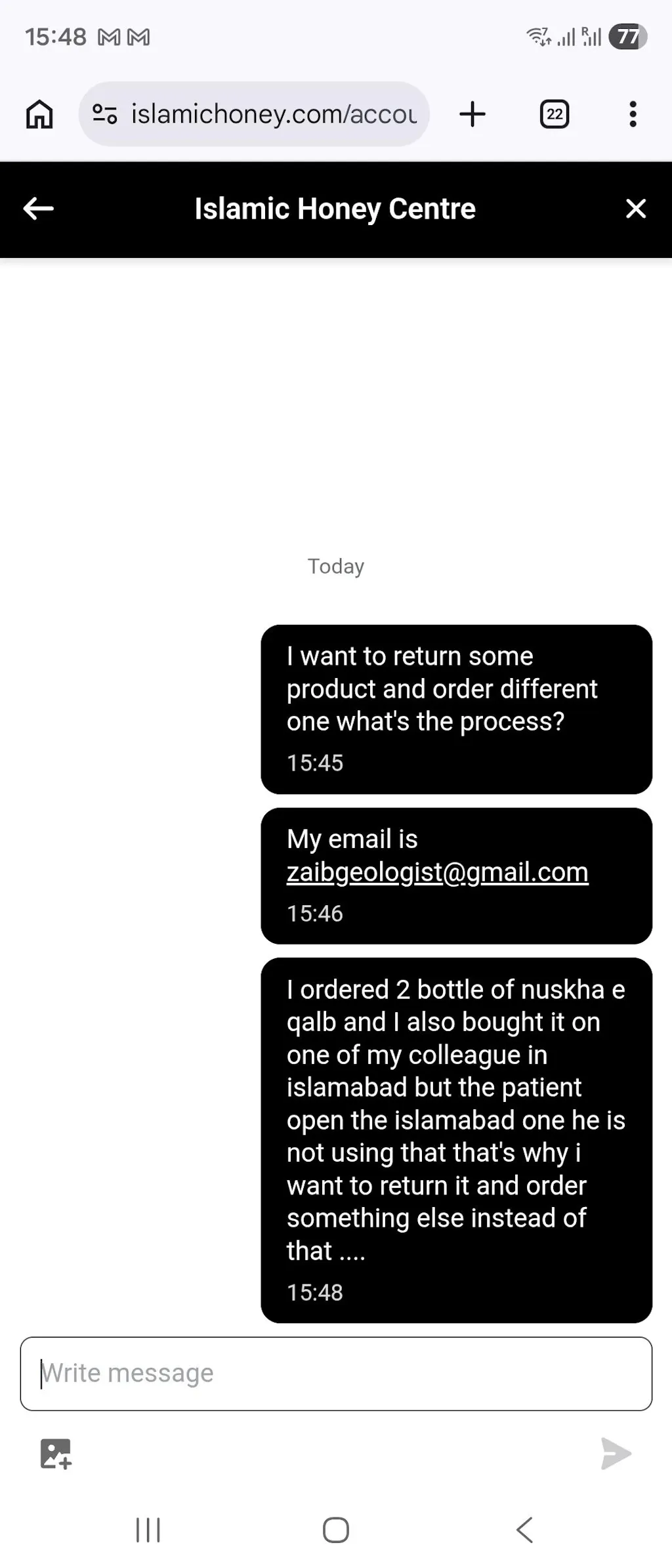Tap the nuskha e qalb order message

[x=456, y=1139]
